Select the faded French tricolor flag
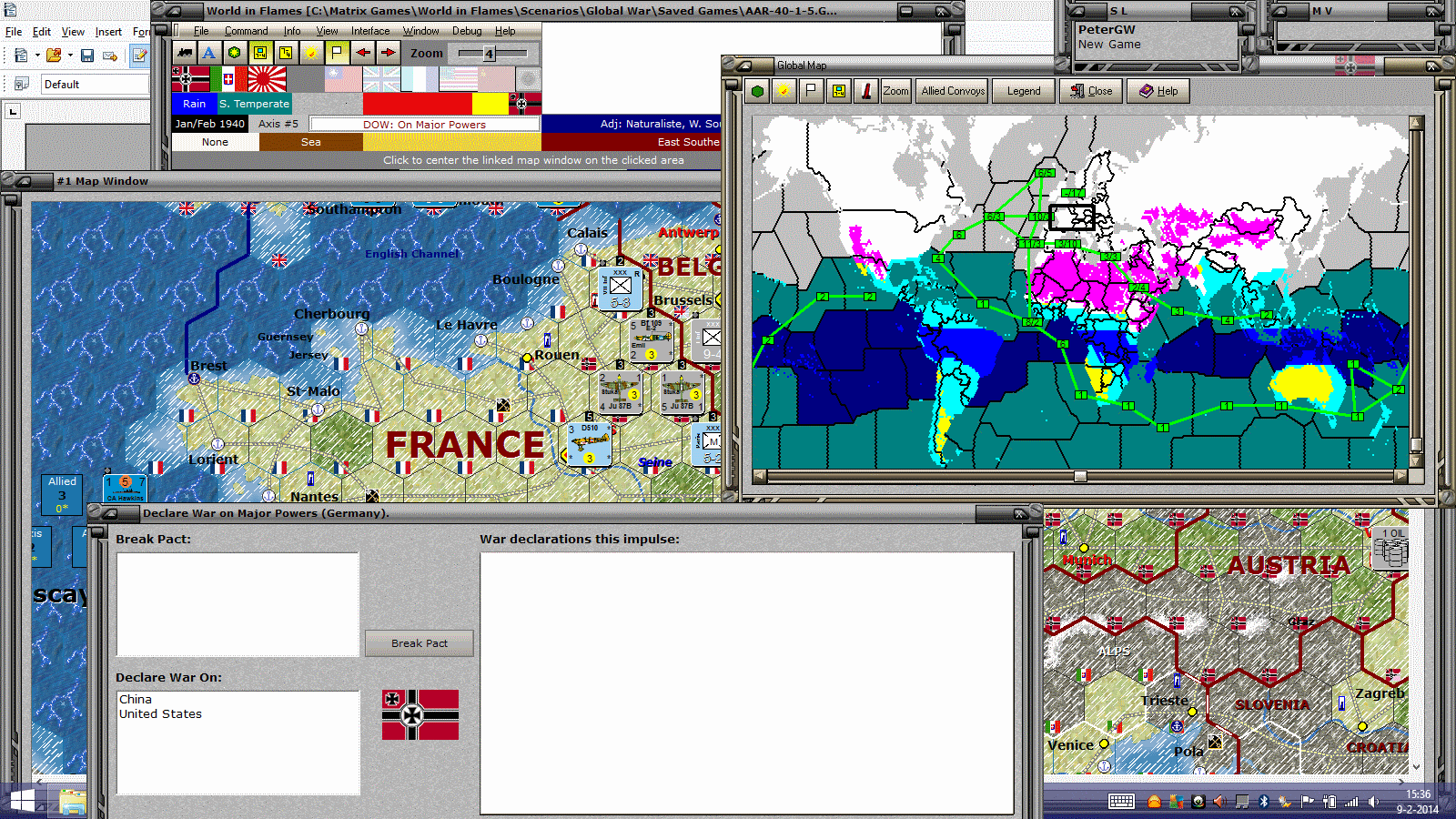Image resolution: width=1456 pixels, height=819 pixels. click(420, 79)
